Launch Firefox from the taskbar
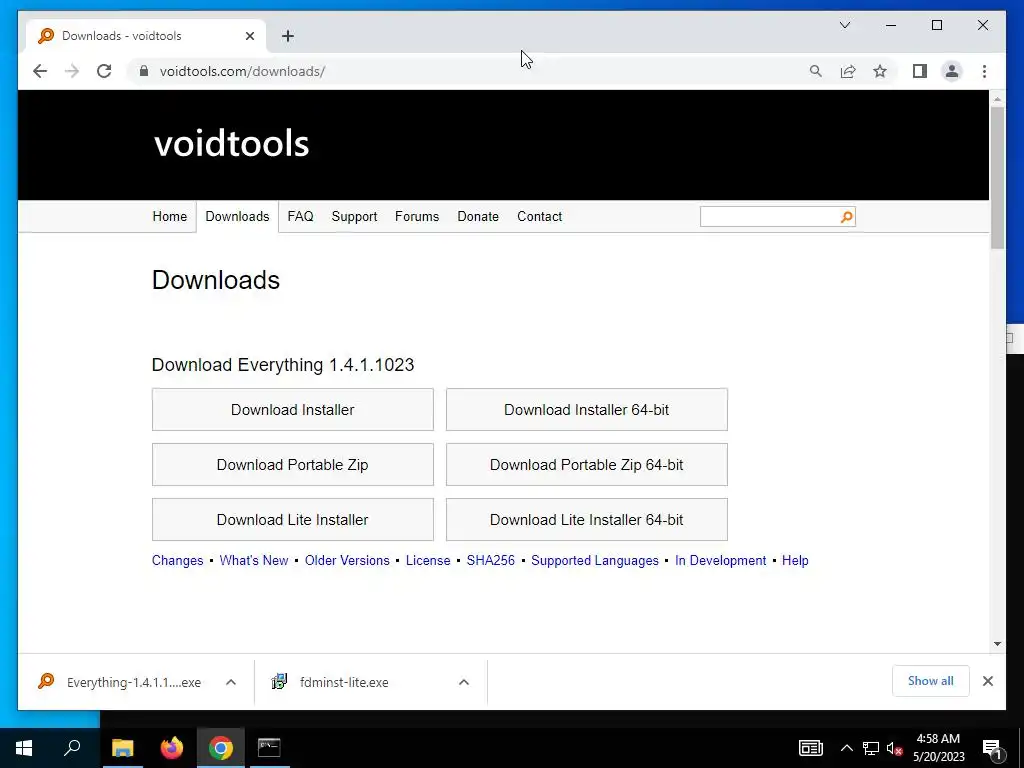The image size is (1024, 768). [x=172, y=748]
